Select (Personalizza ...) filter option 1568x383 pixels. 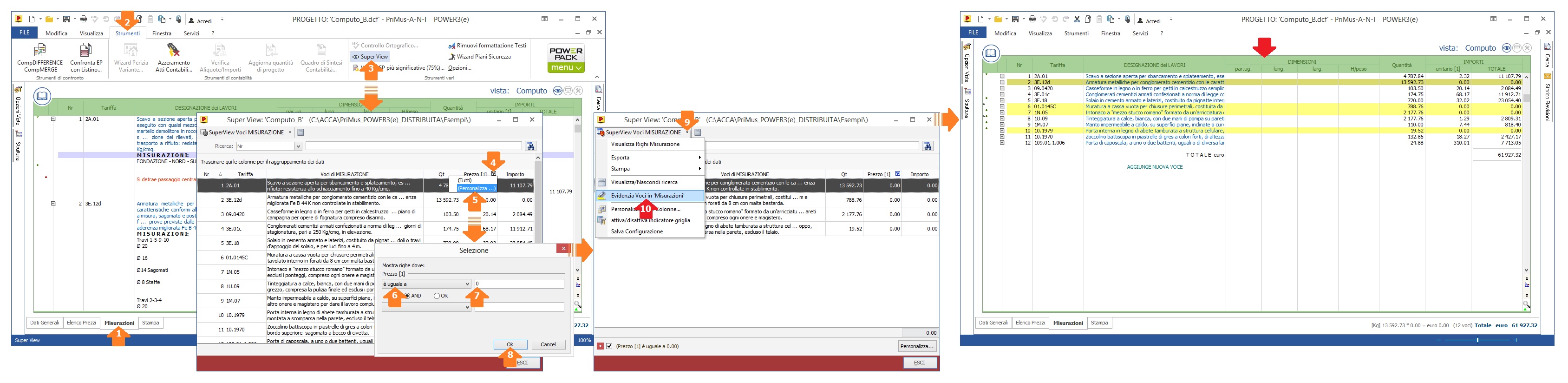(476, 188)
